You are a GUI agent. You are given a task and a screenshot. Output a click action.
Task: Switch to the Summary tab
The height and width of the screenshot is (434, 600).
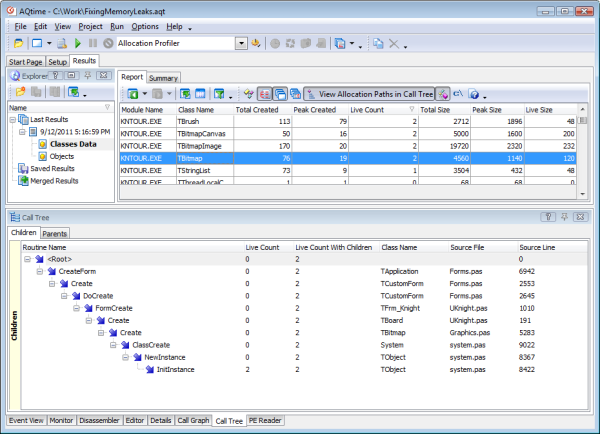[x=163, y=78]
